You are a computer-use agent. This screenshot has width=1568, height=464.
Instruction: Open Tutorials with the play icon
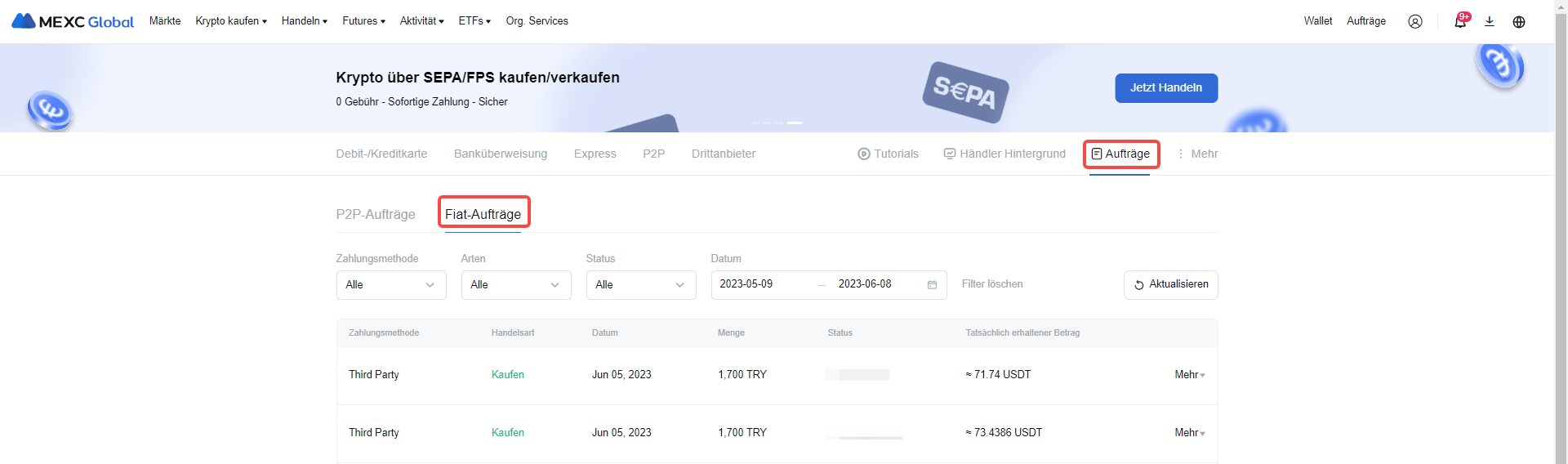pos(888,154)
